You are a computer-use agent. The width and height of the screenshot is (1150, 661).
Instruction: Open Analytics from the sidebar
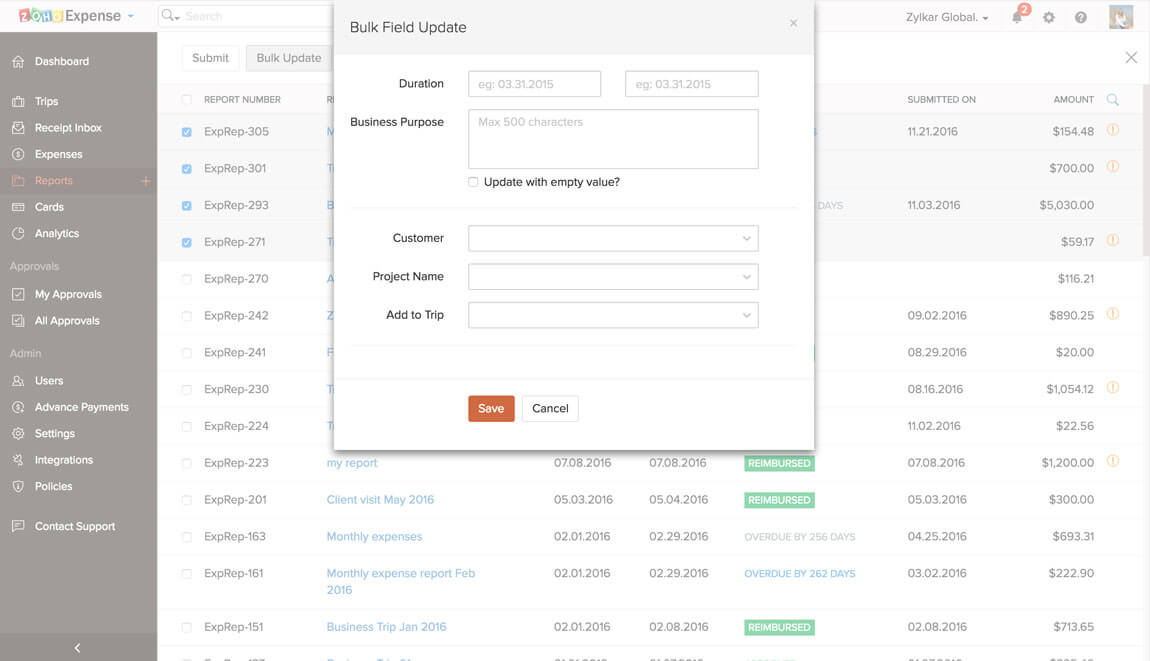click(x=57, y=233)
